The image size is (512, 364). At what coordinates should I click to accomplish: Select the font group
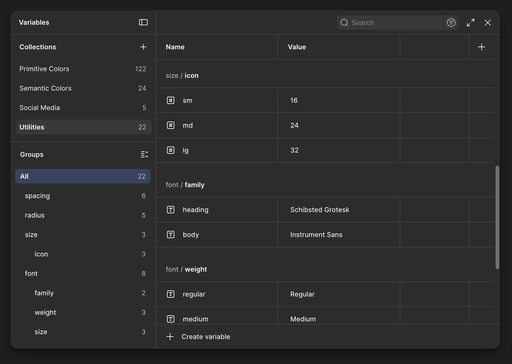click(x=83, y=273)
